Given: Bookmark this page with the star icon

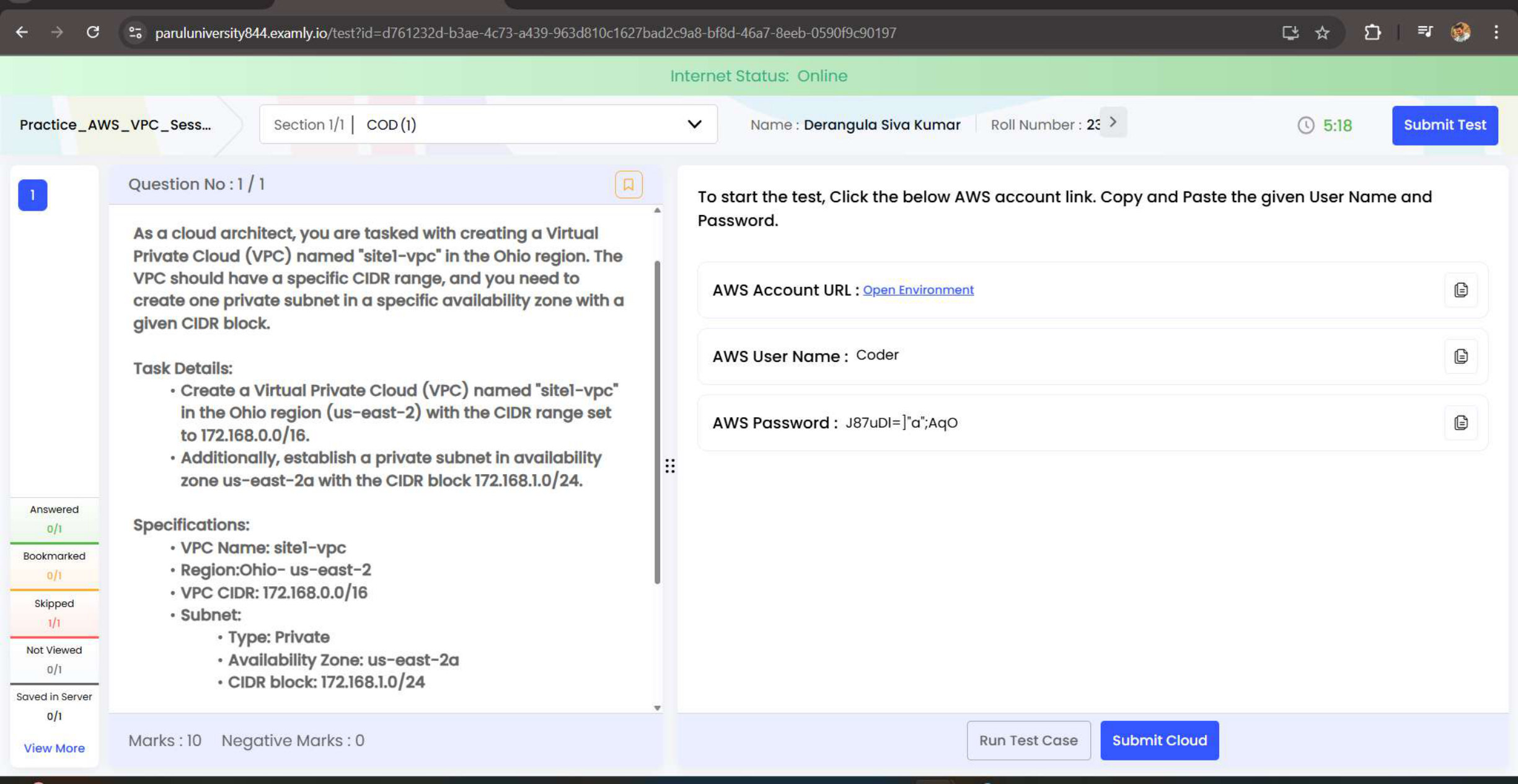Looking at the screenshot, I should coord(1323,32).
